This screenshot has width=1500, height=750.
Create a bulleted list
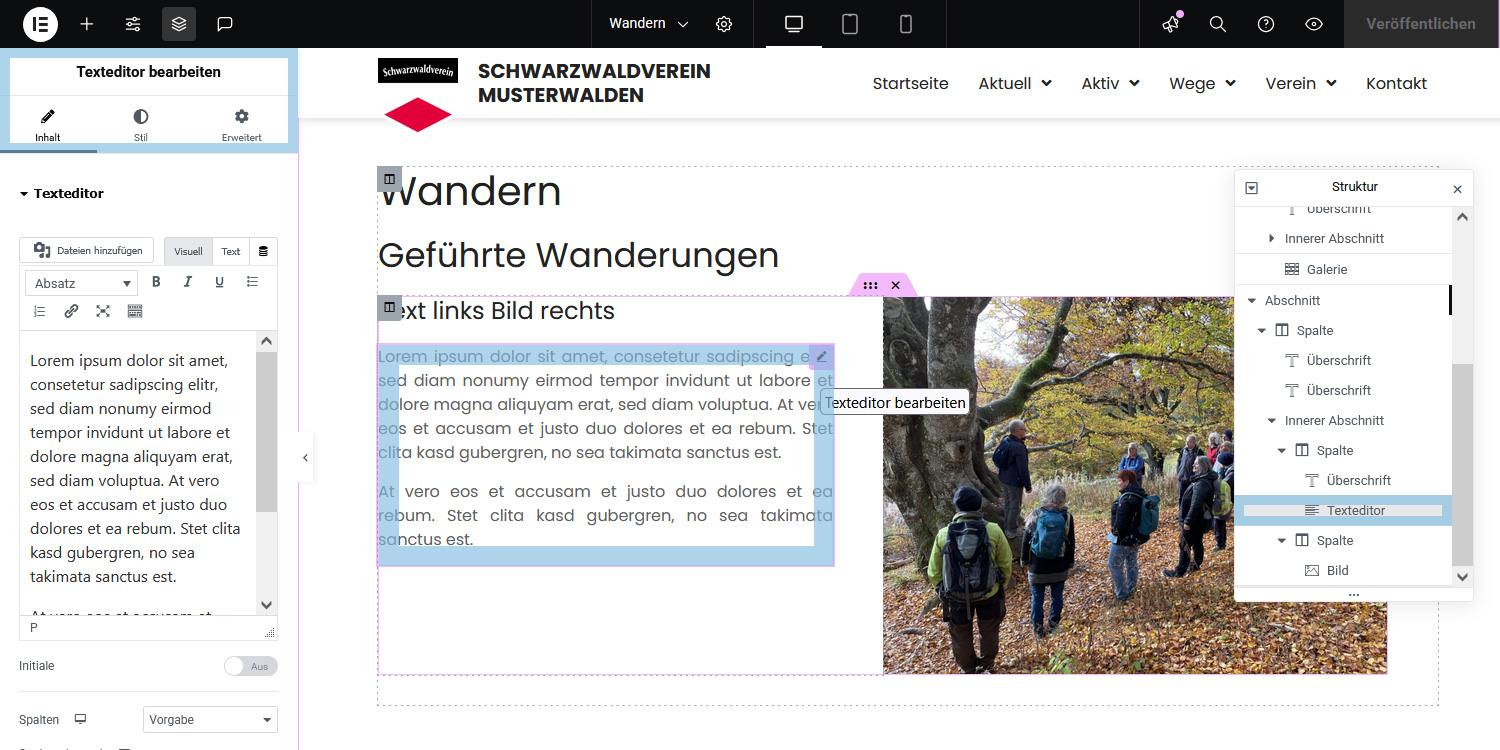point(252,282)
